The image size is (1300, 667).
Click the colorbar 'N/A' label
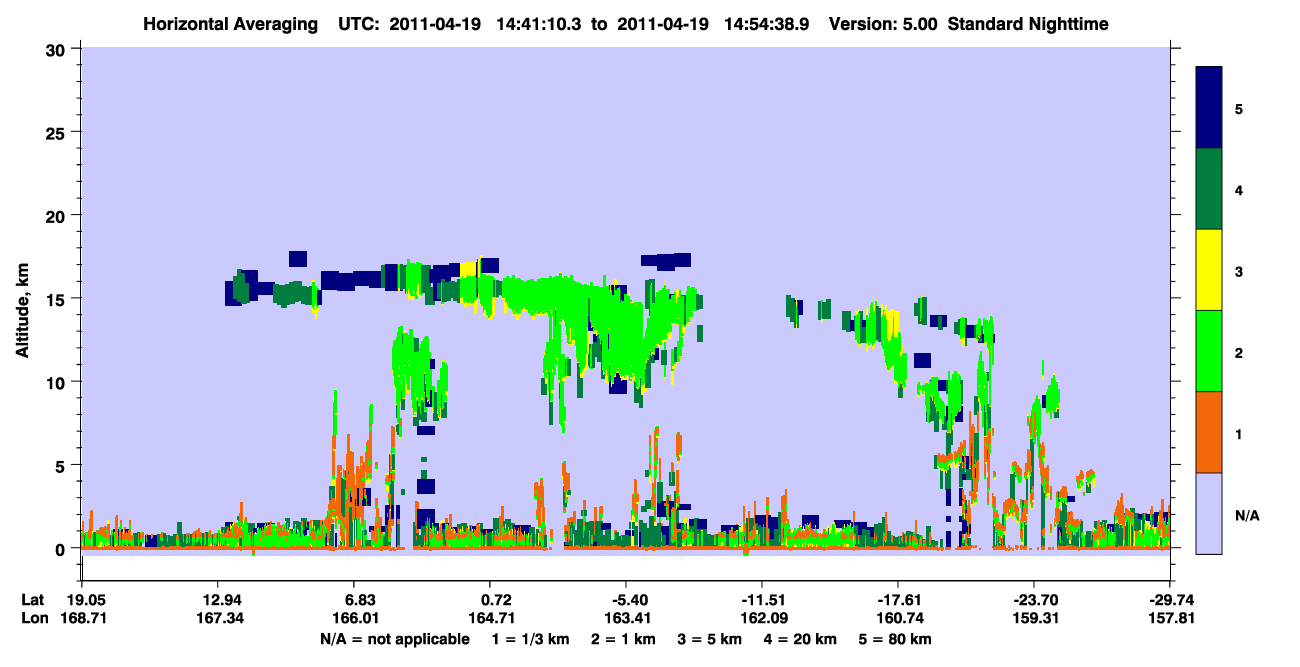1247,515
